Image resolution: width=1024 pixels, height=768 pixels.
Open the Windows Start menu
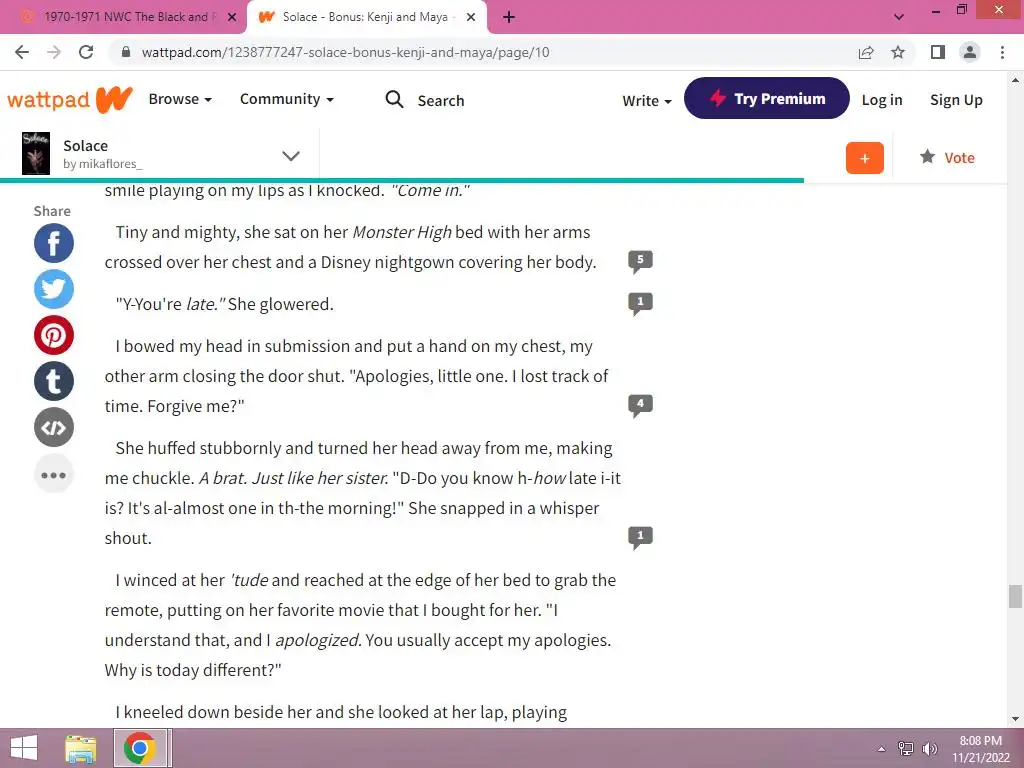(x=24, y=748)
